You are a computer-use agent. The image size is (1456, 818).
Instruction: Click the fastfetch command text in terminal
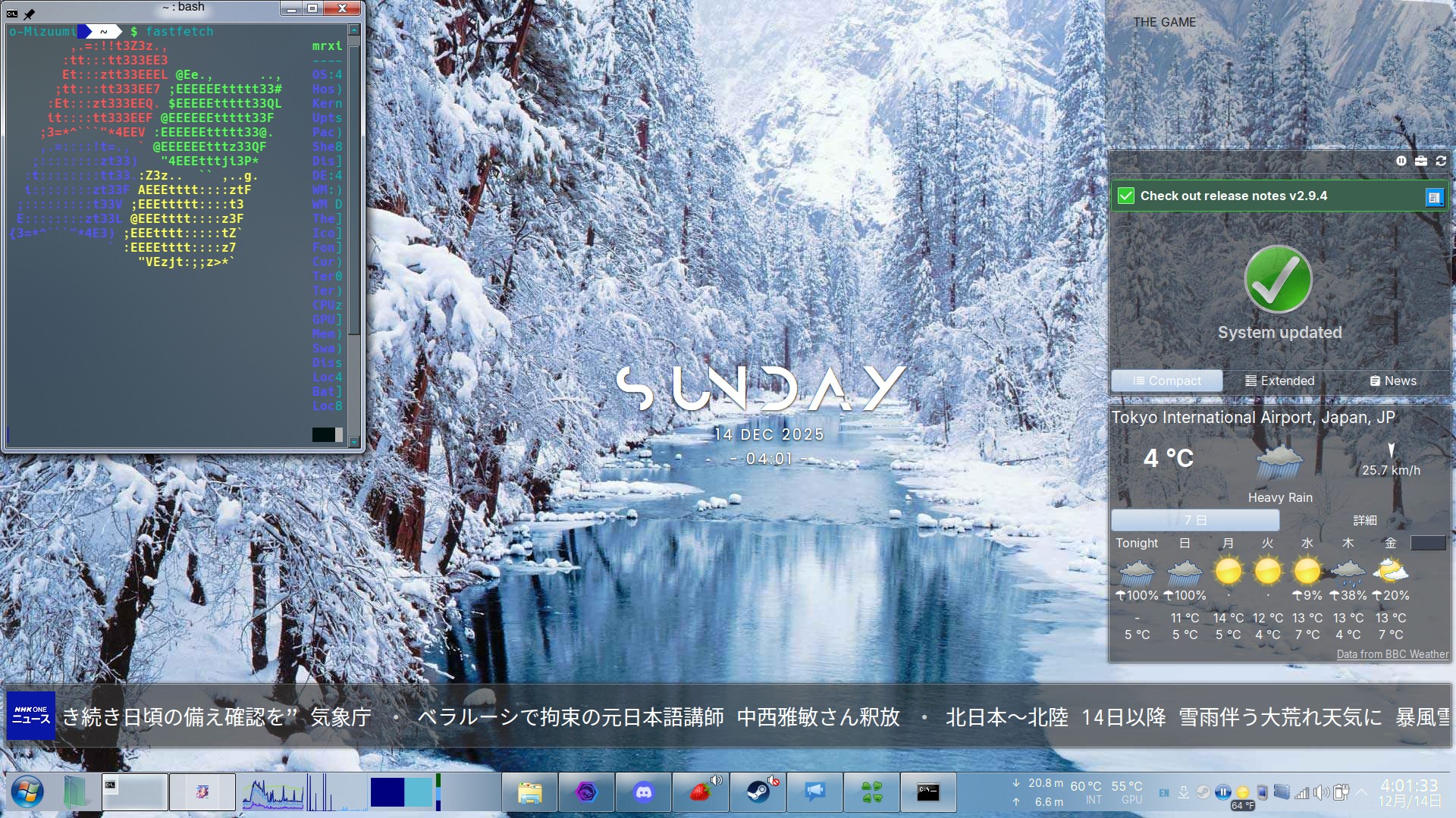click(180, 32)
